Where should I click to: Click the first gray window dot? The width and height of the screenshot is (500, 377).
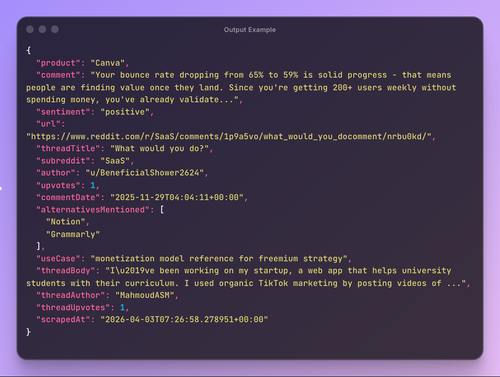pyautogui.click(x=30, y=29)
